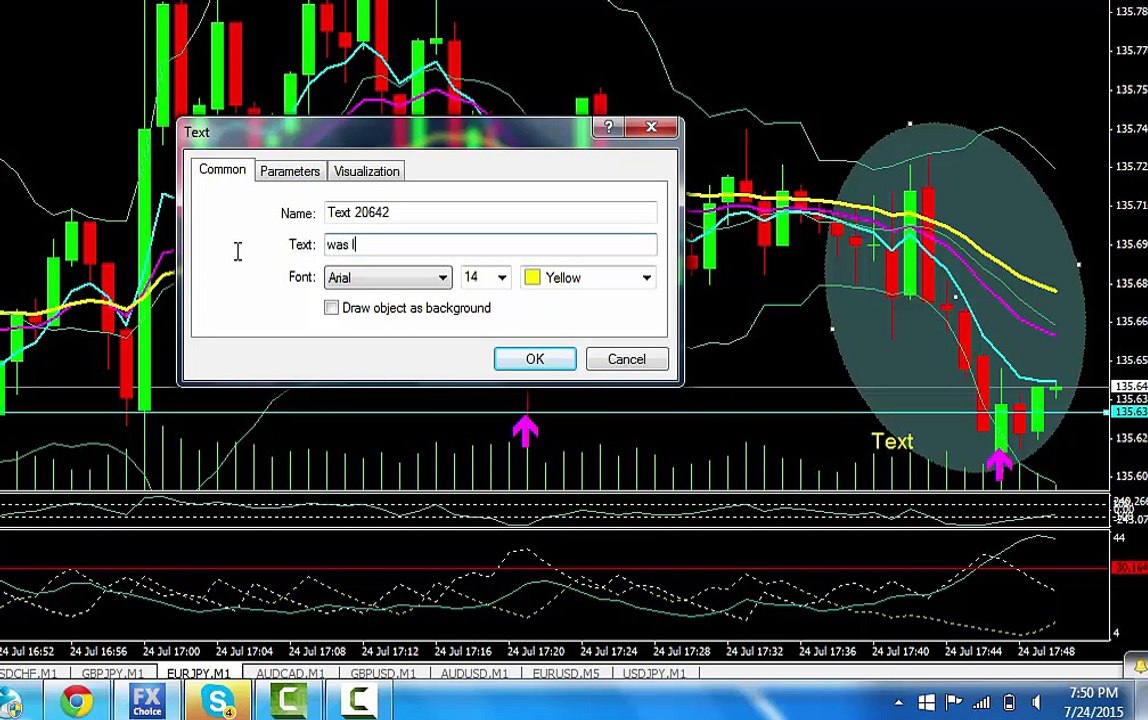Click the 135.64 price label on axis
Viewport: 1148px width, 720px height.
(x=1130, y=385)
